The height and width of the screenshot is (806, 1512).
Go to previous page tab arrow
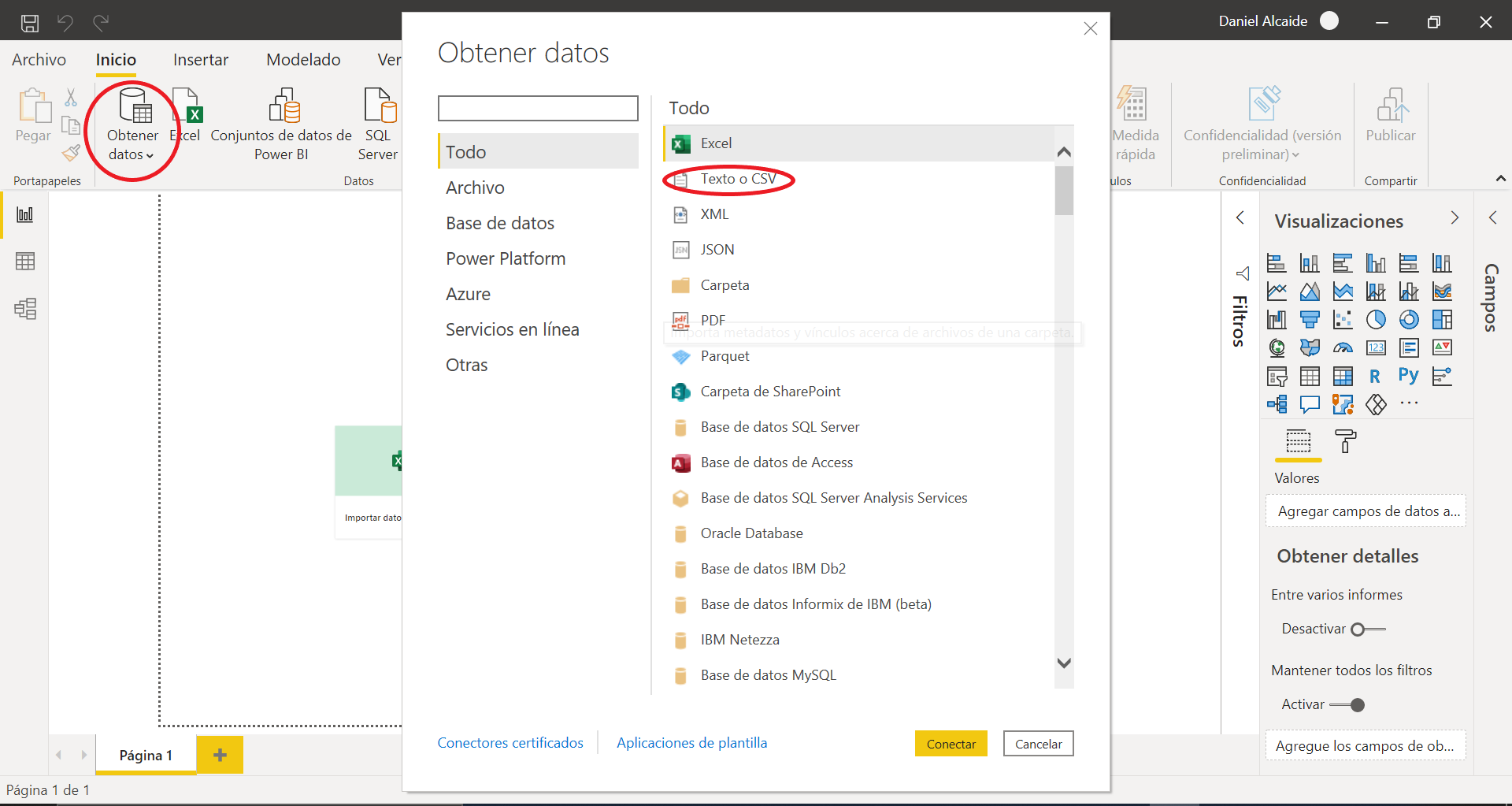(58, 755)
